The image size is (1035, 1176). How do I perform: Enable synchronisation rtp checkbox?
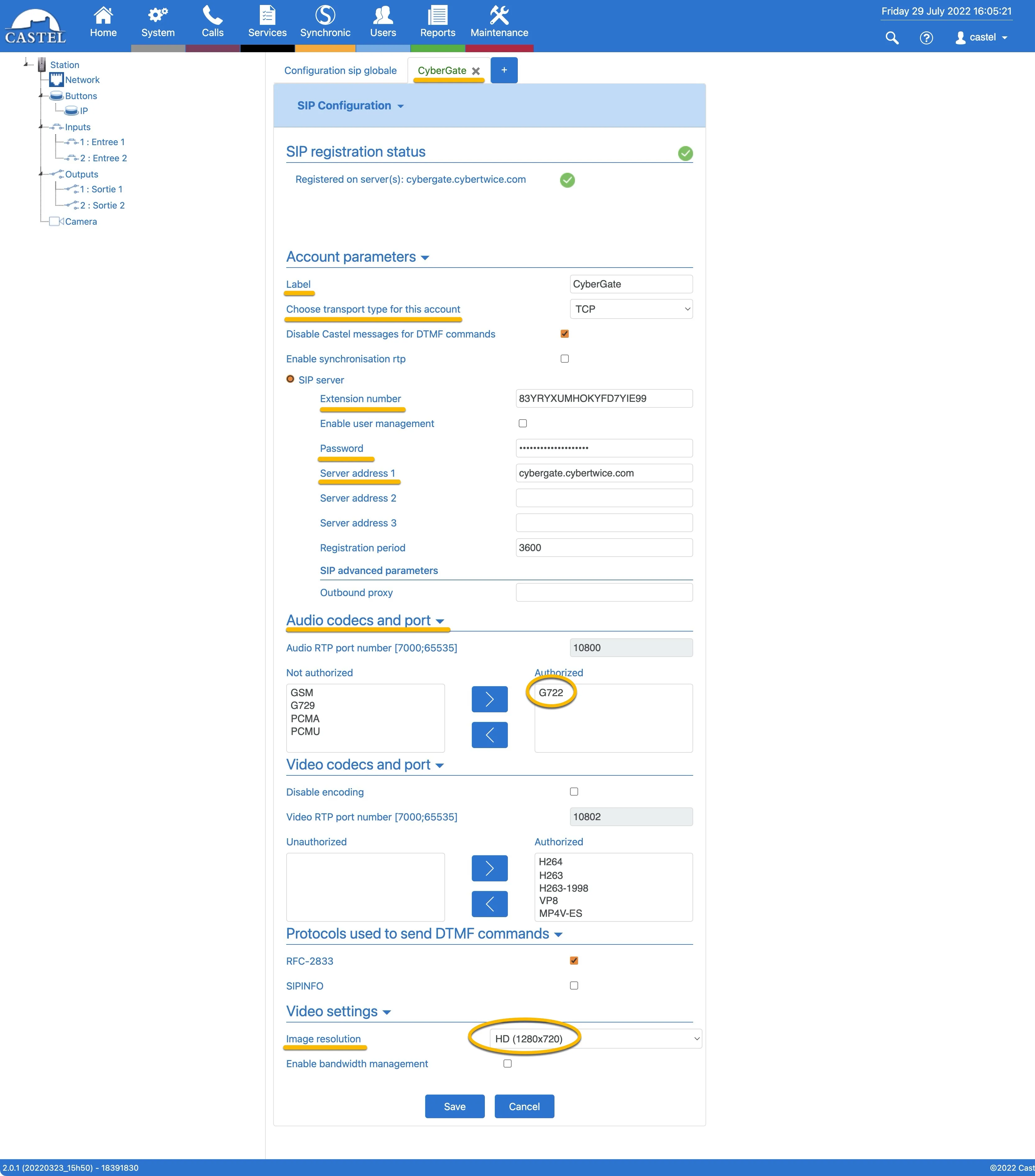[x=564, y=358]
